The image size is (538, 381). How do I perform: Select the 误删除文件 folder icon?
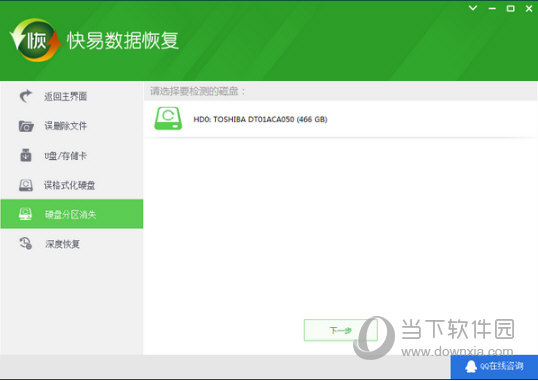pyautogui.click(x=26, y=126)
